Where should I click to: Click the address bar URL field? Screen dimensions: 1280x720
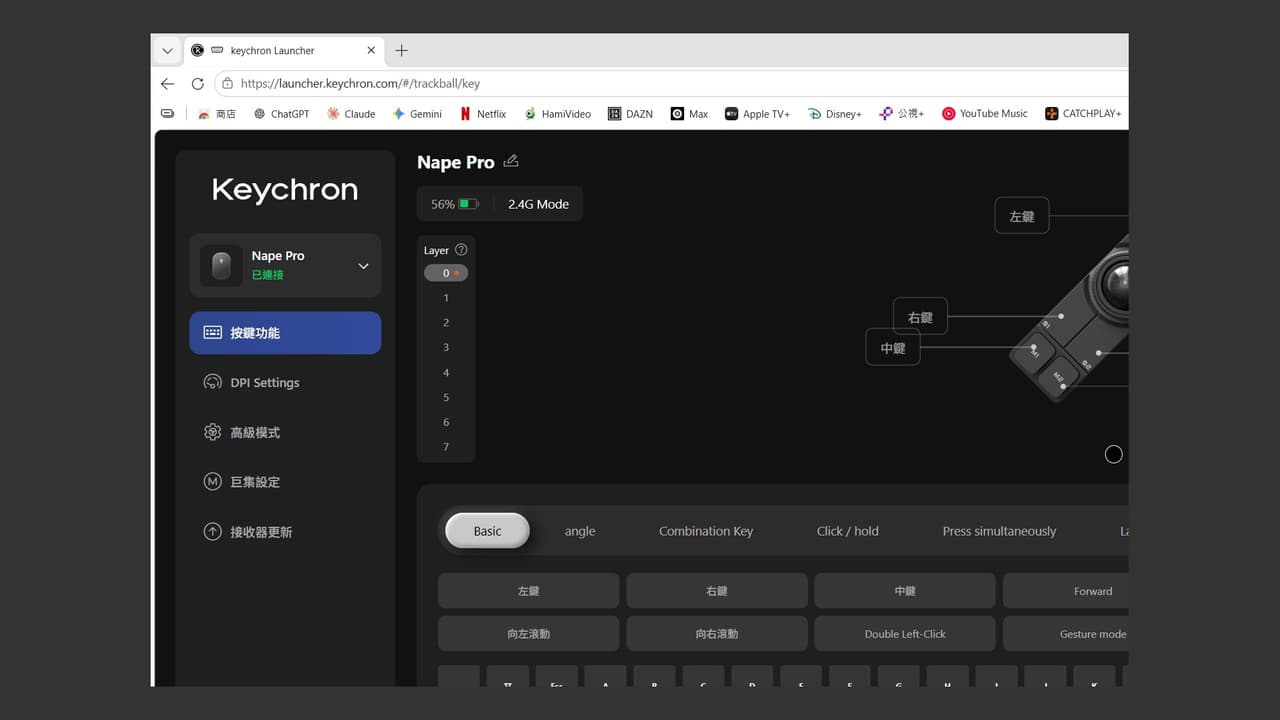tap(670, 84)
